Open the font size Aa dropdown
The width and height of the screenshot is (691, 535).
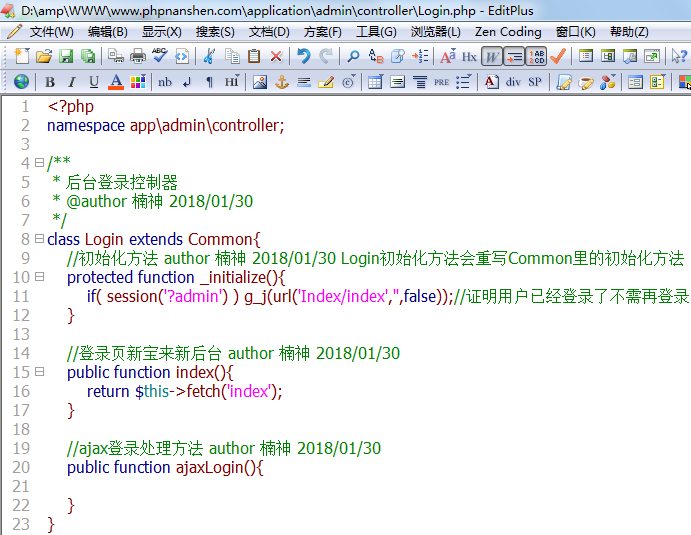pos(448,56)
